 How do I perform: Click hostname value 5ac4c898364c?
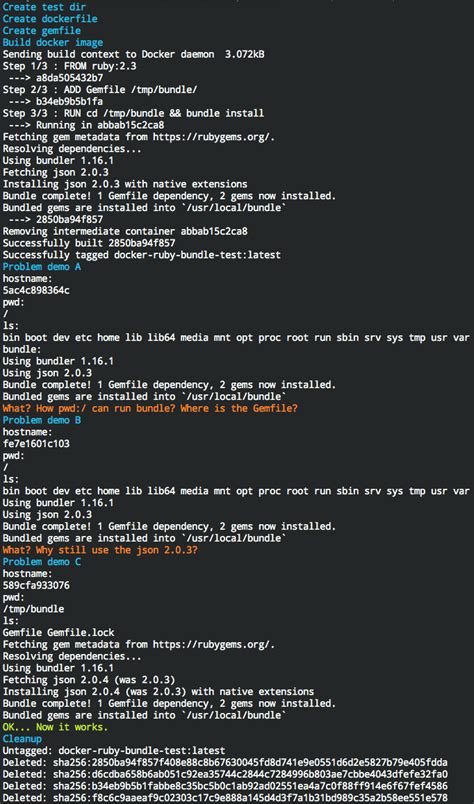pos(36,290)
